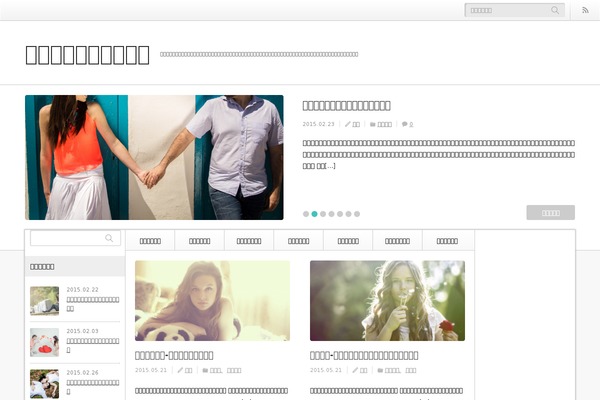Open the third navigation tab
The height and width of the screenshot is (400, 600).
(x=249, y=241)
